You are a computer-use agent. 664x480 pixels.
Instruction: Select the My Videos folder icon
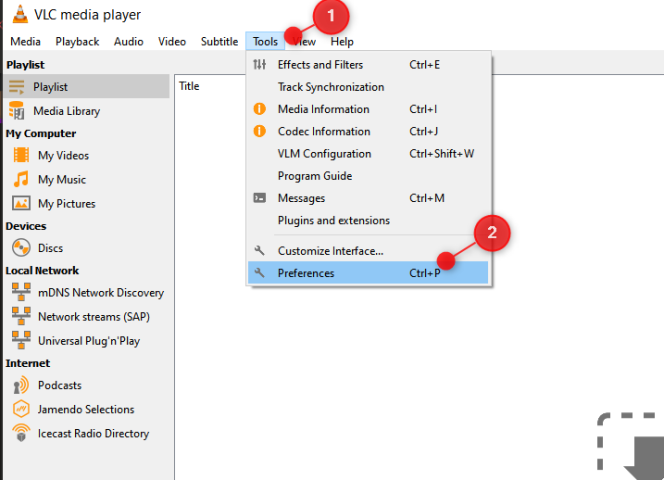(20, 155)
